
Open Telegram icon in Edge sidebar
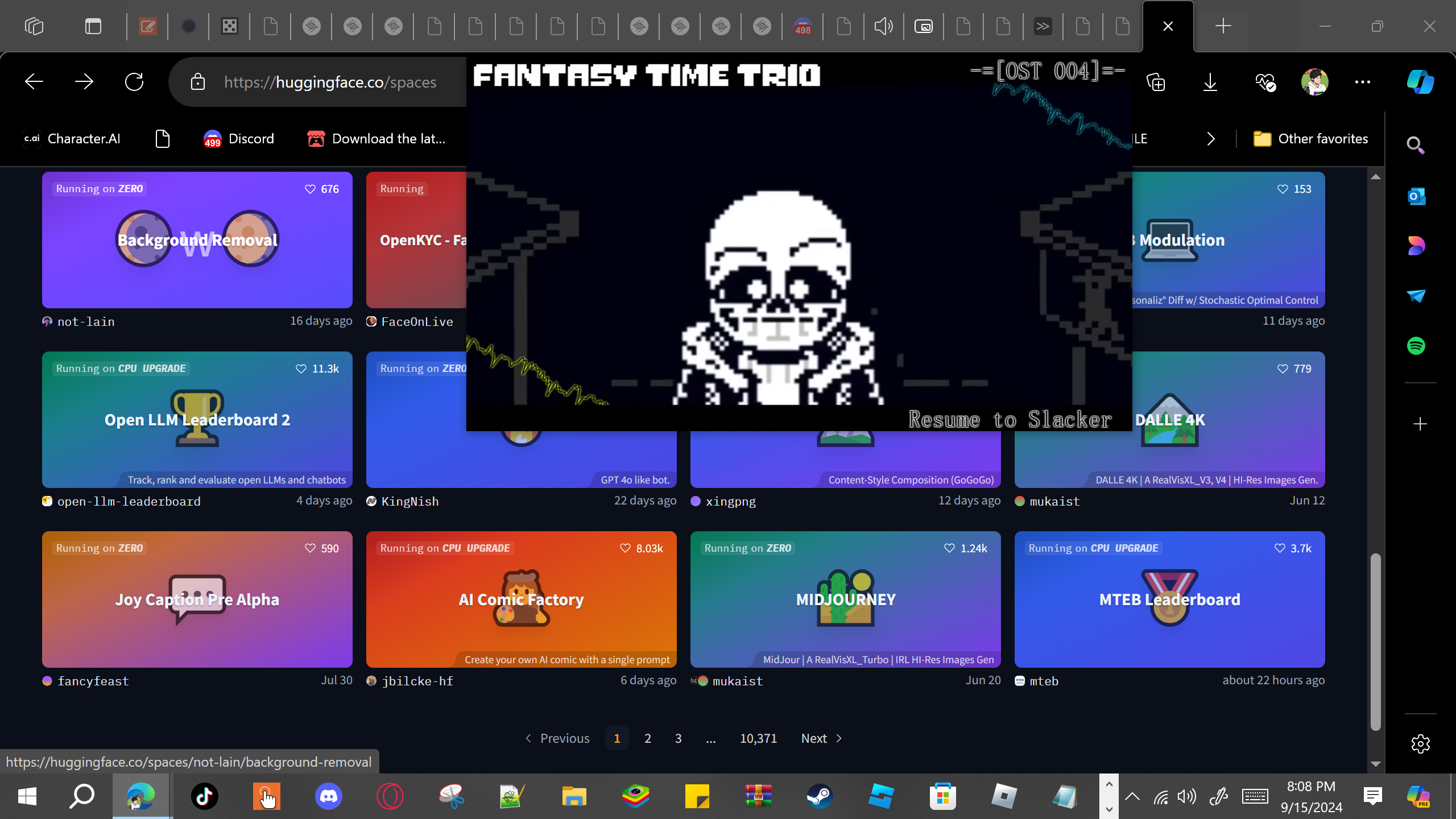tap(1416, 296)
